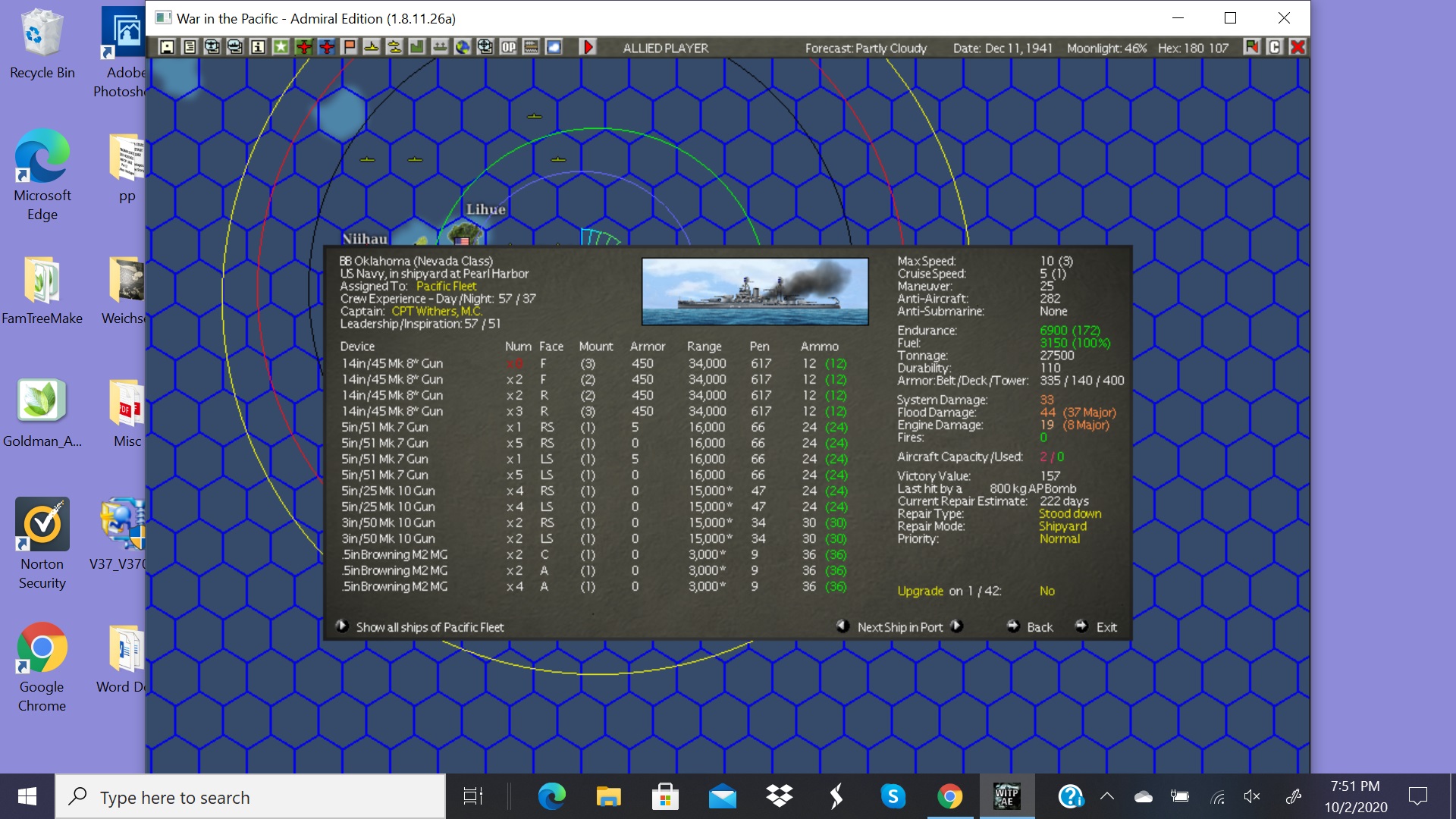
Task: Open Microsoft Store from Windows taskbar
Action: pos(665,796)
